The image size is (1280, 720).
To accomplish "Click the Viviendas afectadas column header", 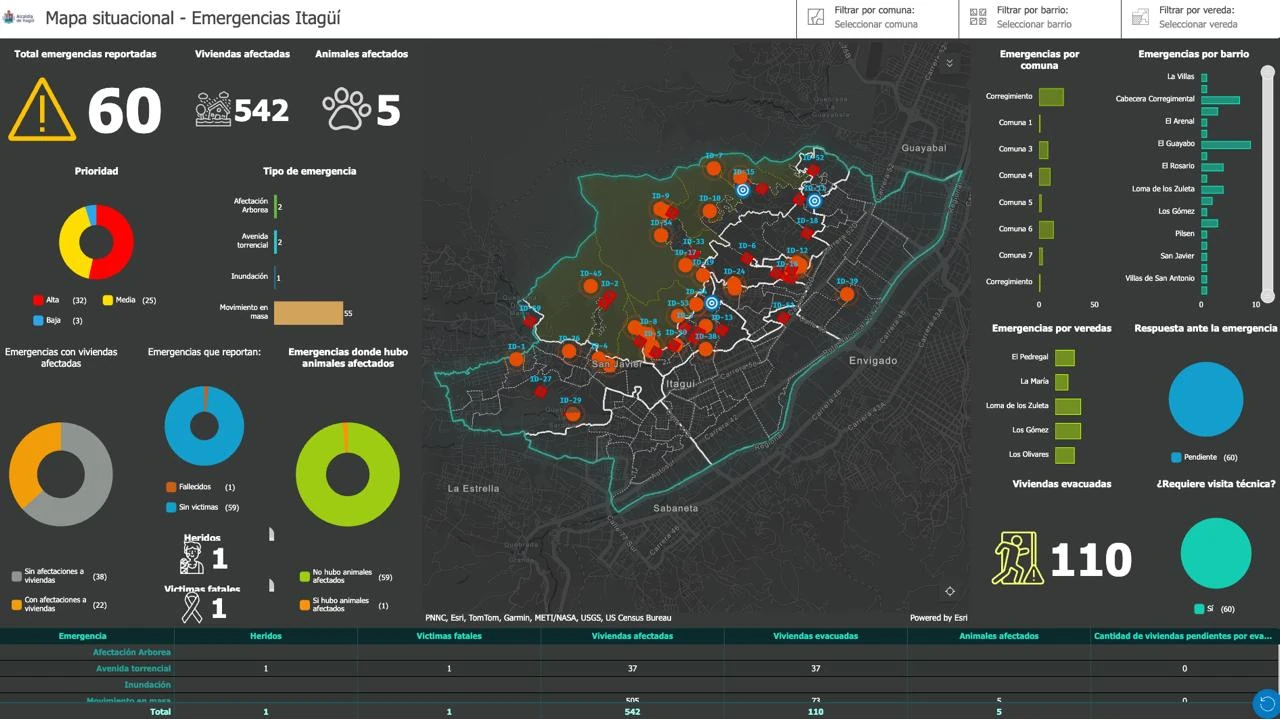I will [632, 636].
